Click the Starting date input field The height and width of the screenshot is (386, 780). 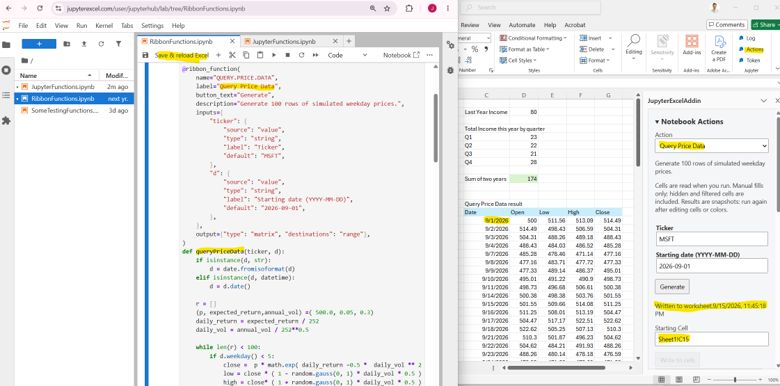click(x=711, y=266)
